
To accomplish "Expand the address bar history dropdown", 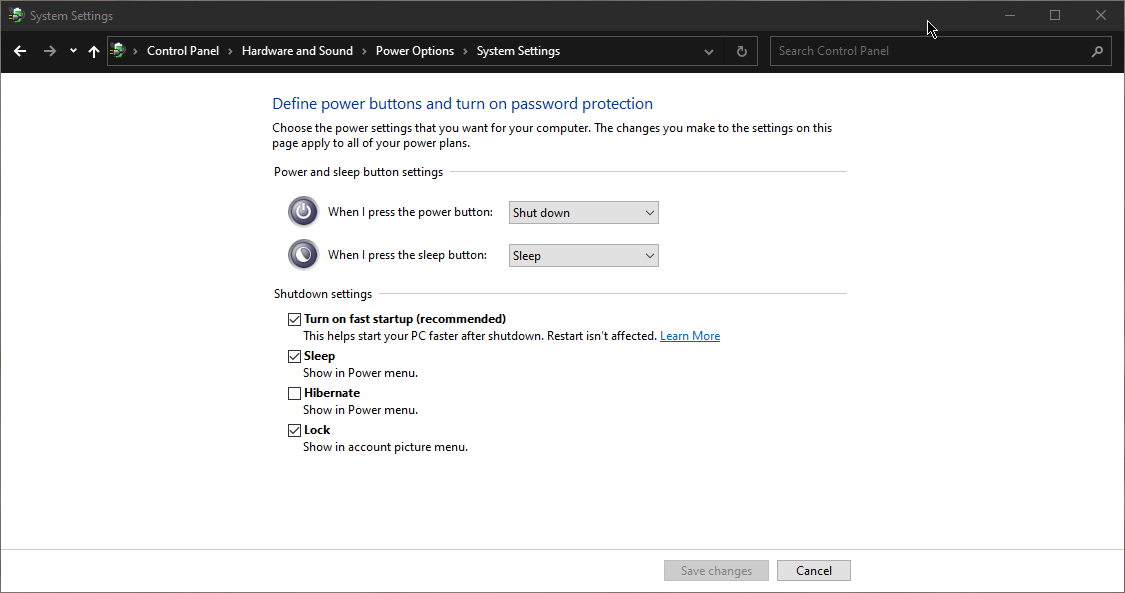I will [x=709, y=51].
